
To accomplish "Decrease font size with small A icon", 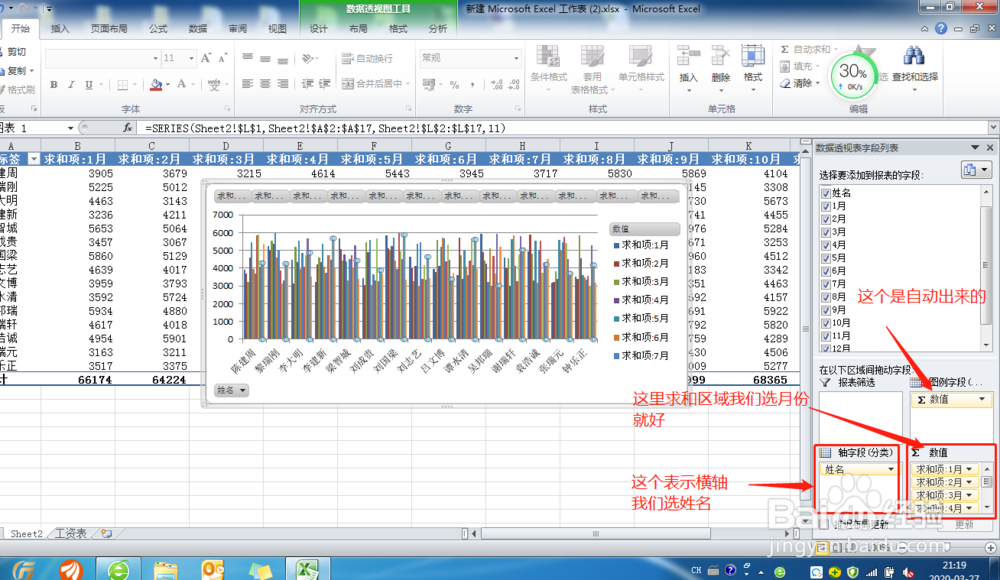I will [222, 58].
